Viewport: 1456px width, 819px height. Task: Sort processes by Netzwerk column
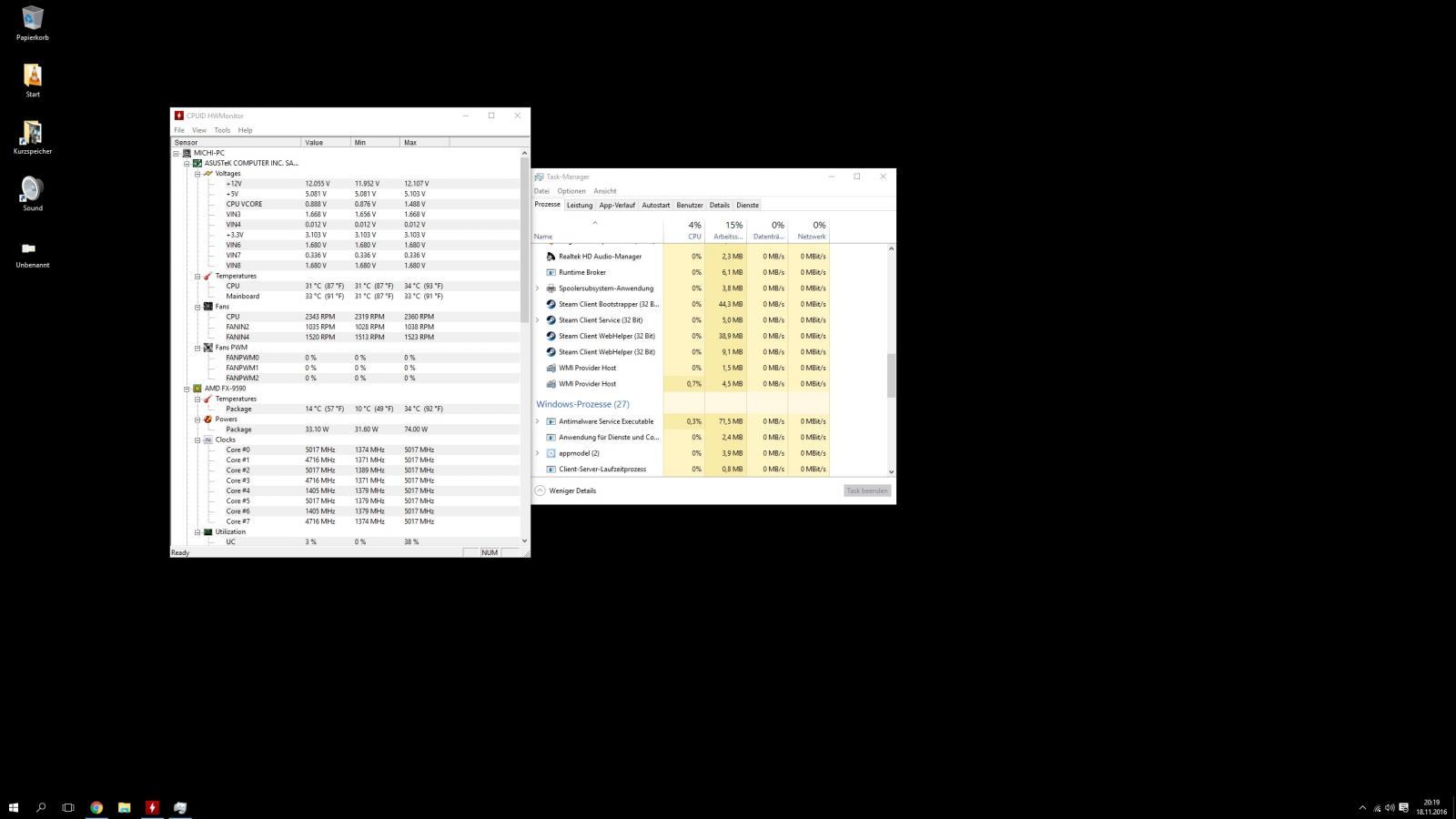click(808, 230)
